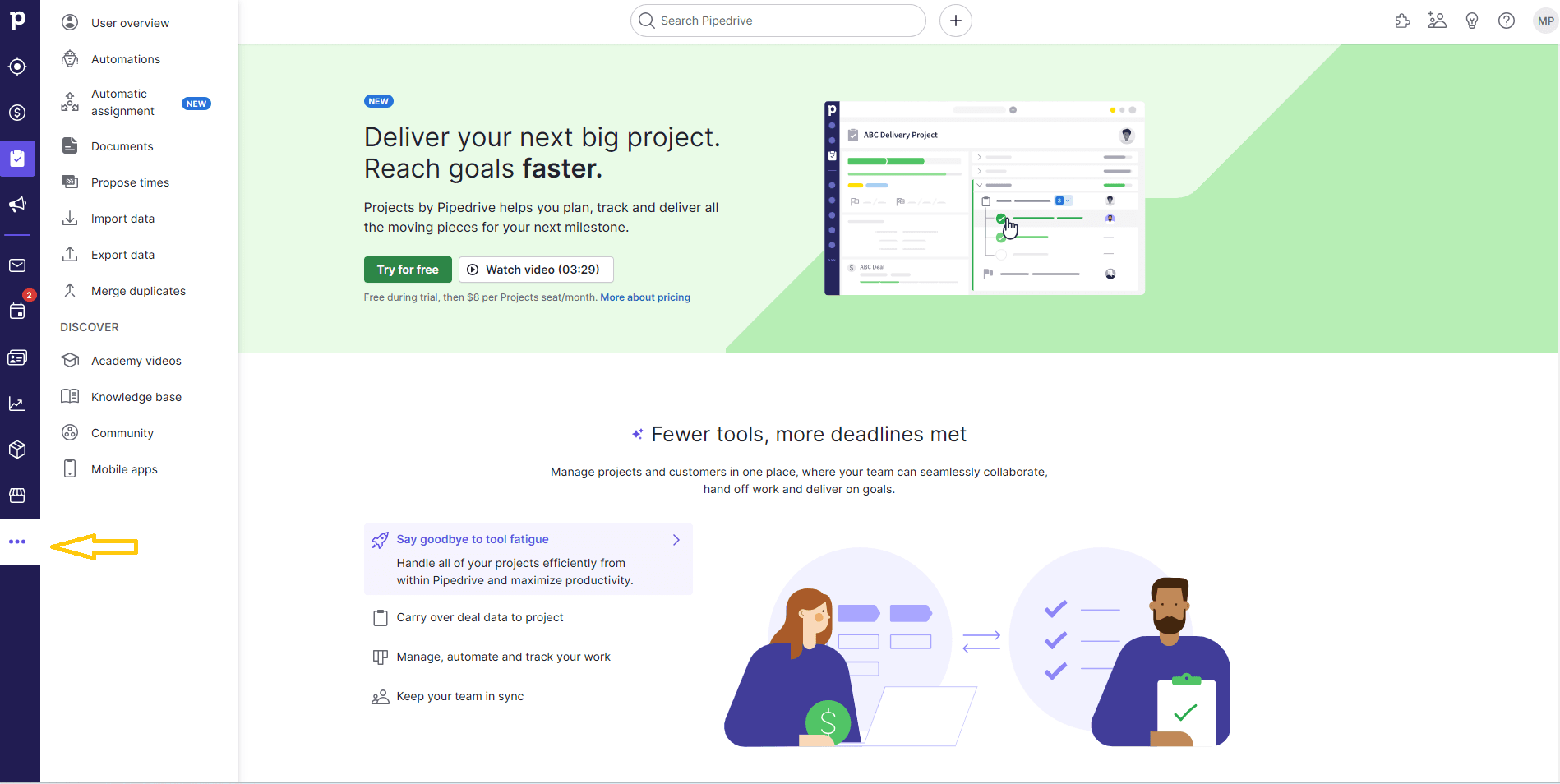Open Insights chart icon in sidebar

[17, 404]
